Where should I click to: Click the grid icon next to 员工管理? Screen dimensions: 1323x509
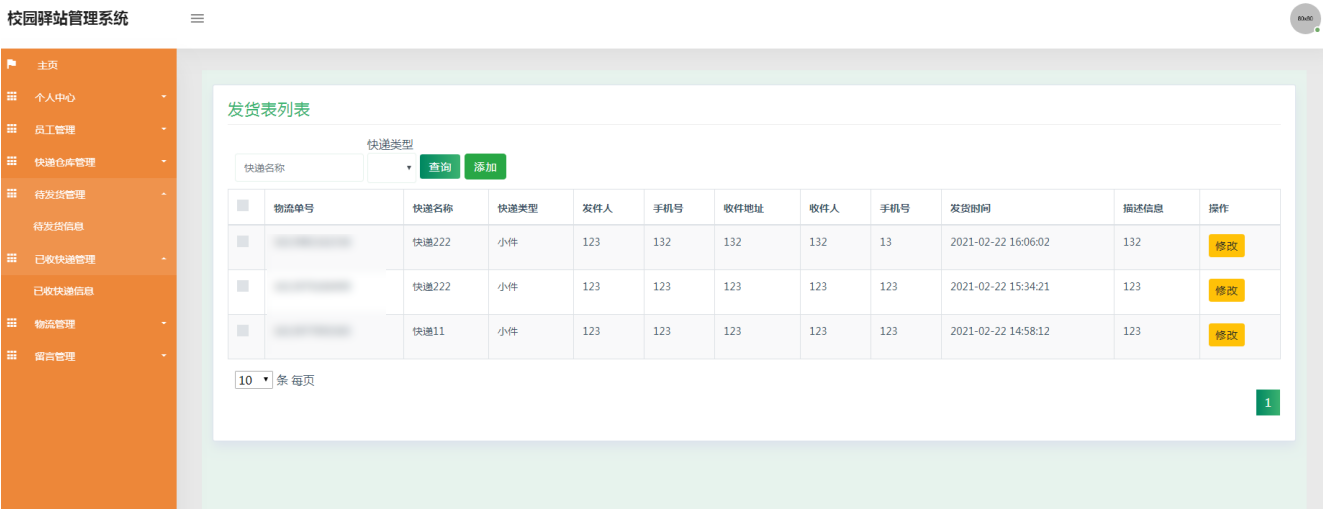[x=12, y=129]
